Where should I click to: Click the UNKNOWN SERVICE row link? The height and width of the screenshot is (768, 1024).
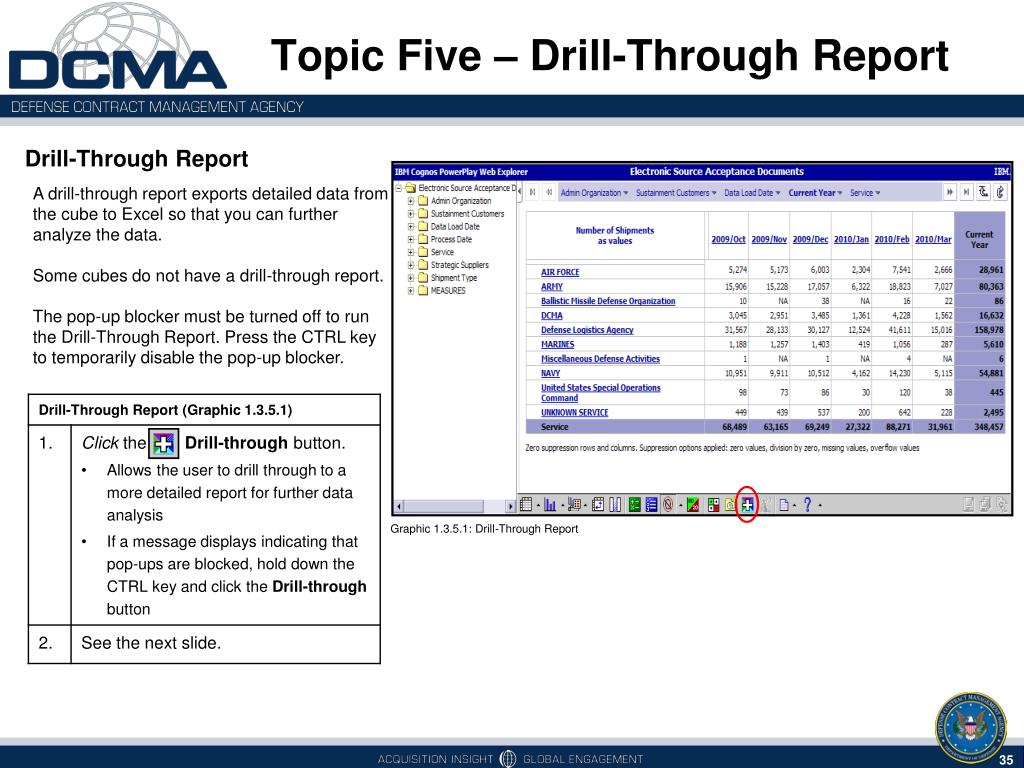[x=574, y=413]
